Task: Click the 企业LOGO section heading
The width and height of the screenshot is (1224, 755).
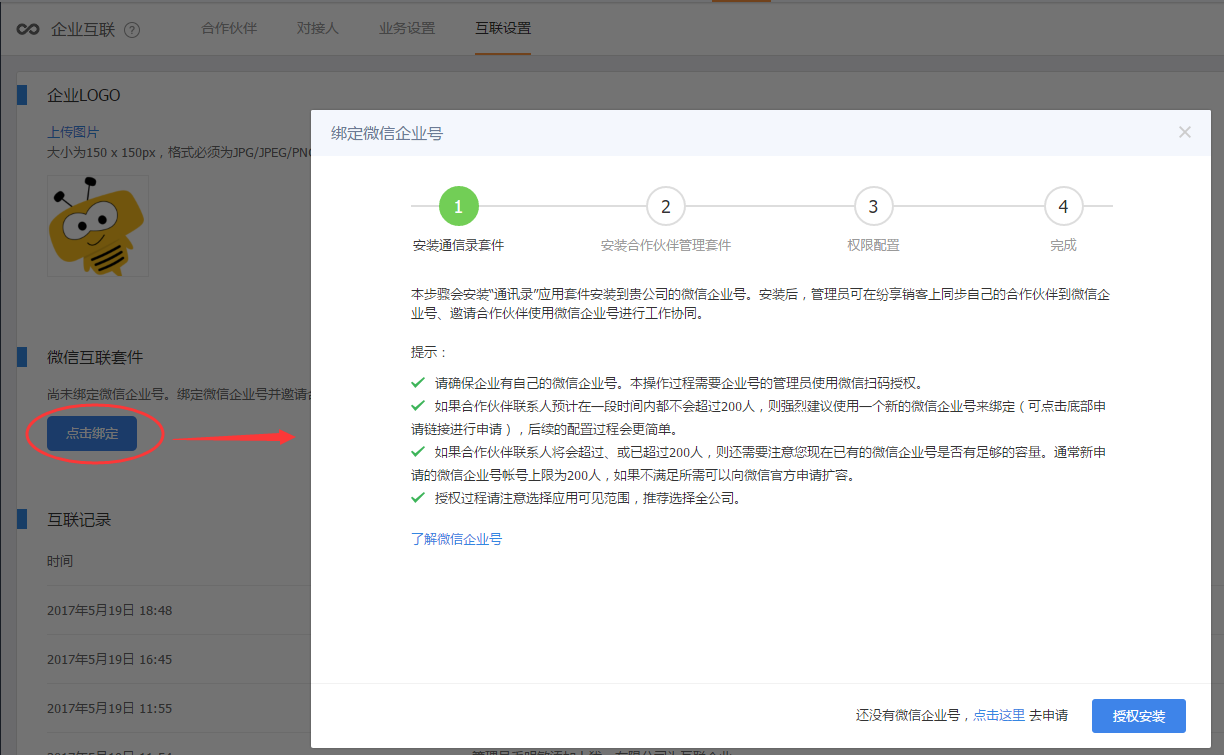Action: pyautogui.click(x=84, y=95)
